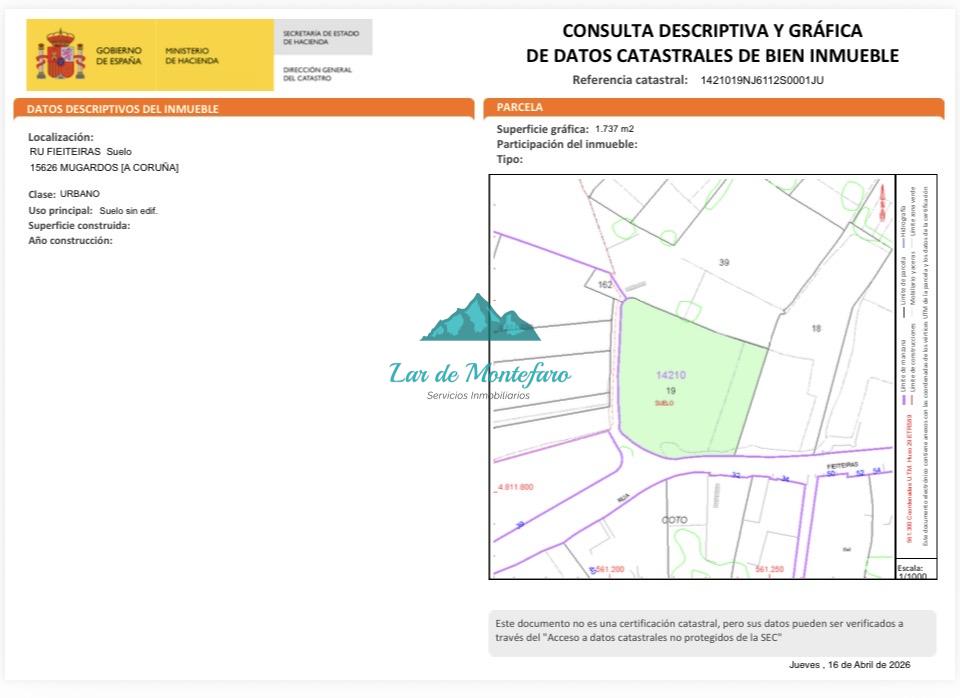Viewport: 960px width, 698px height.
Task: Click the small parcel labeled 162
Action: (x=605, y=284)
